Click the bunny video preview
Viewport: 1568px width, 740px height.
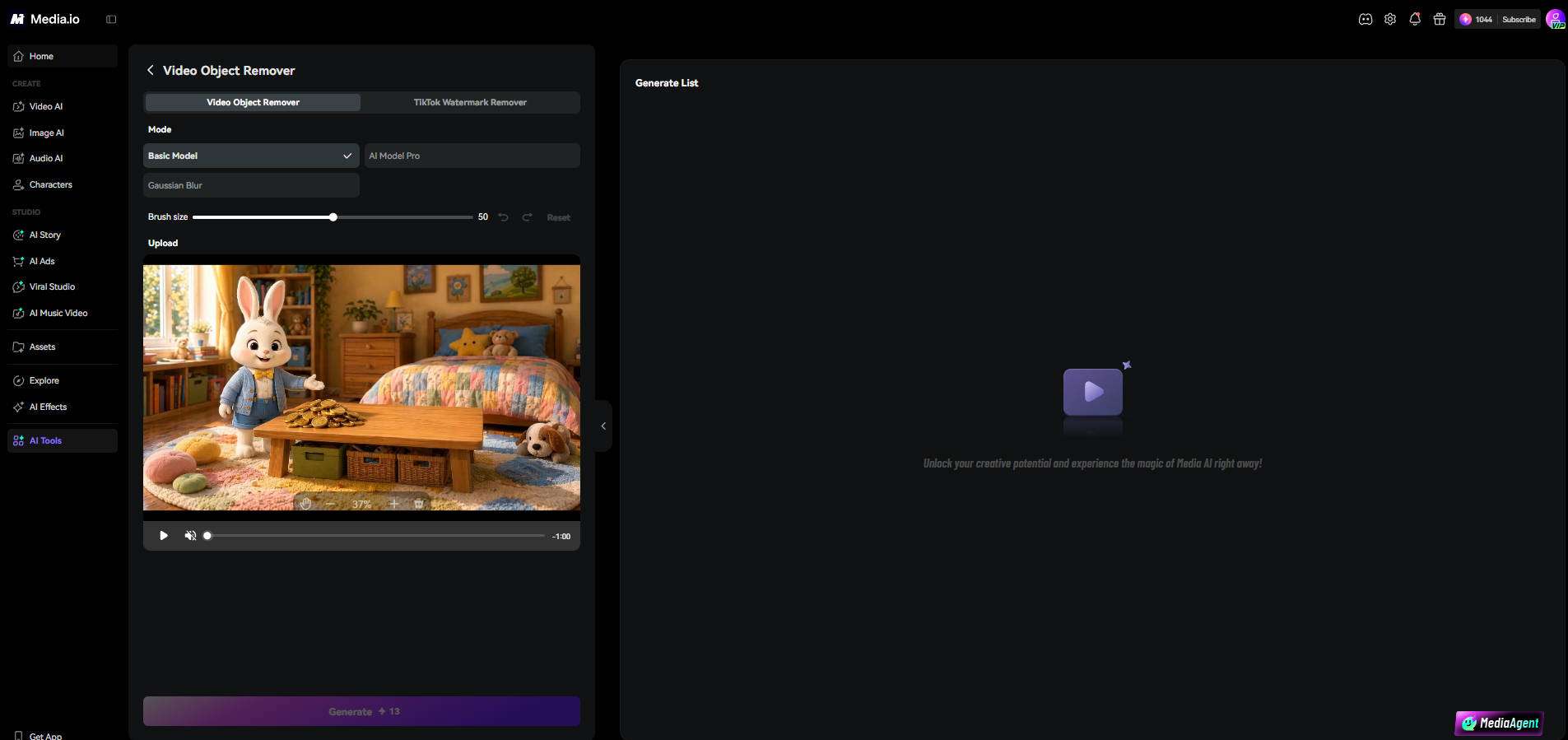[361, 387]
